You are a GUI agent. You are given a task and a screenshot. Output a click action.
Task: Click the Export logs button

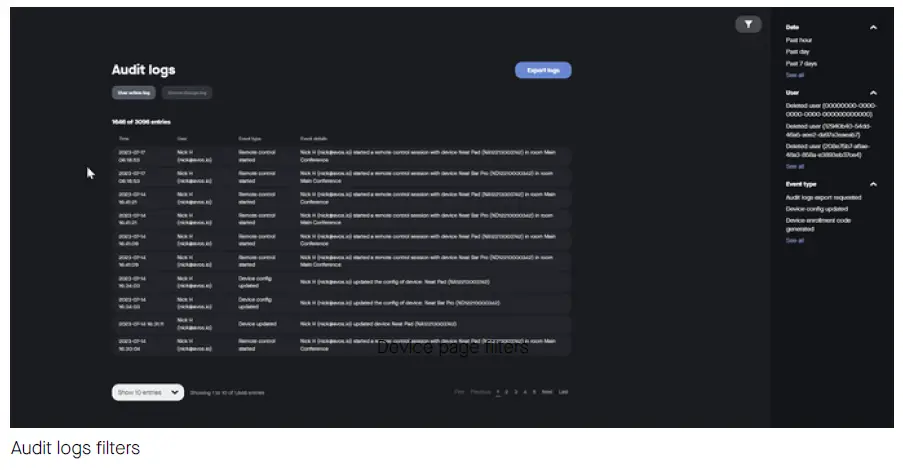543,70
